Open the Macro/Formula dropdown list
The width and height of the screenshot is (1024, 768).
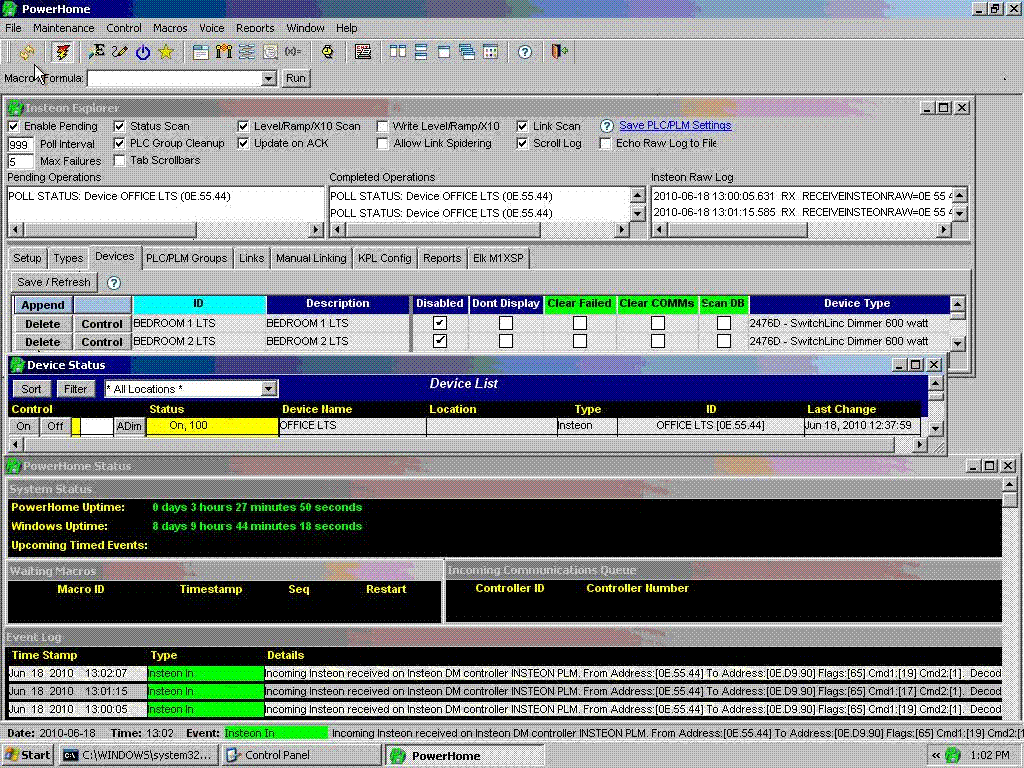(x=268, y=78)
